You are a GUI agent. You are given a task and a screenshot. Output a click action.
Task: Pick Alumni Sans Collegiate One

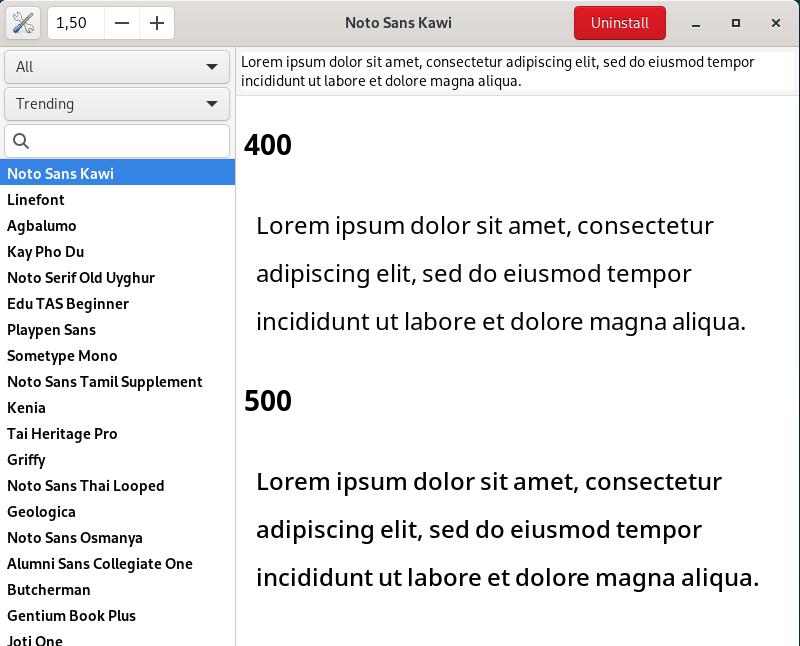click(x=117, y=564)
